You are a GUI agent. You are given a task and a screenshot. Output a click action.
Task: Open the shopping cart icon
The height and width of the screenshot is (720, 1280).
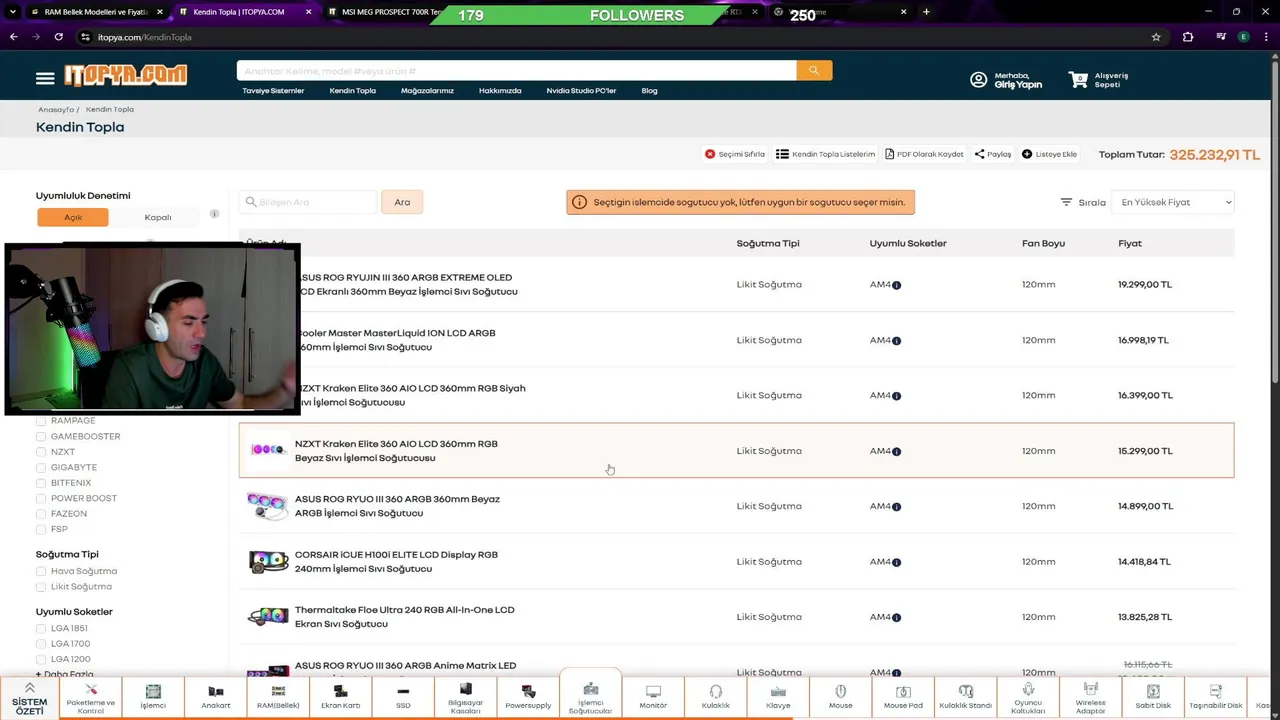1078,79
